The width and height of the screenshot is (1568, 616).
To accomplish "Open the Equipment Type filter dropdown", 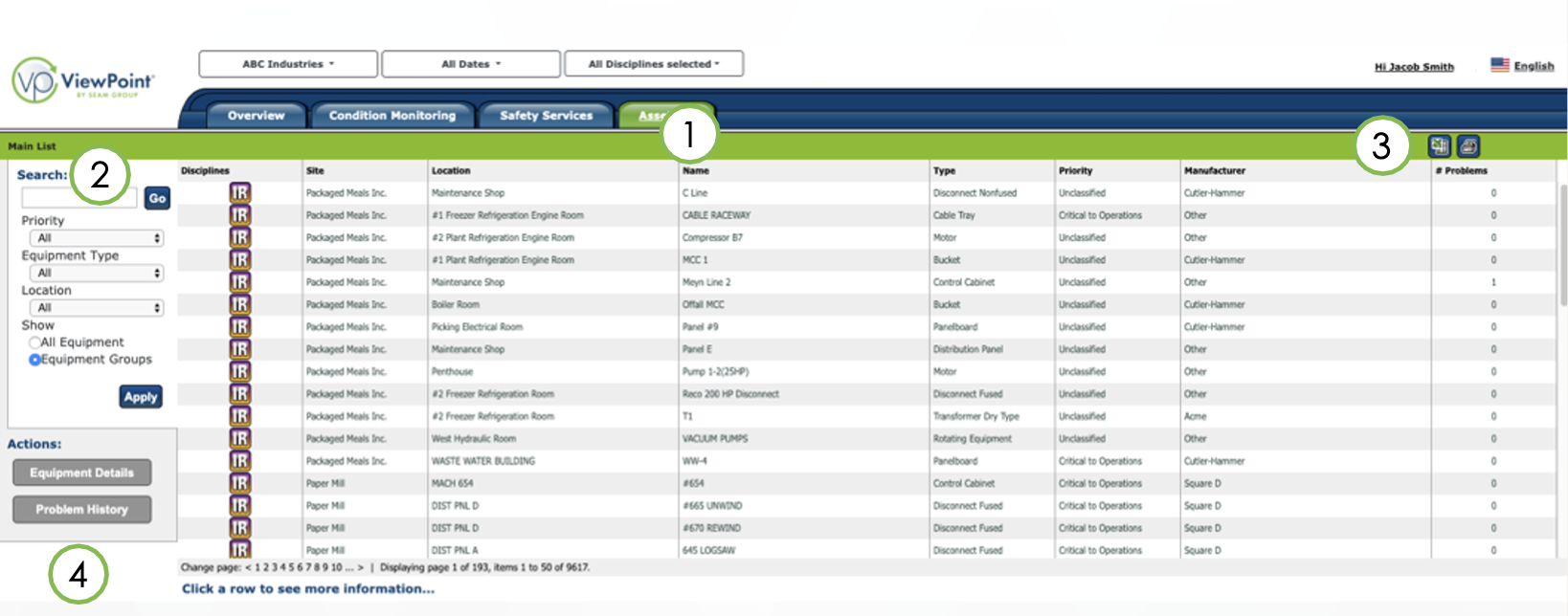I will pos(97,273).
